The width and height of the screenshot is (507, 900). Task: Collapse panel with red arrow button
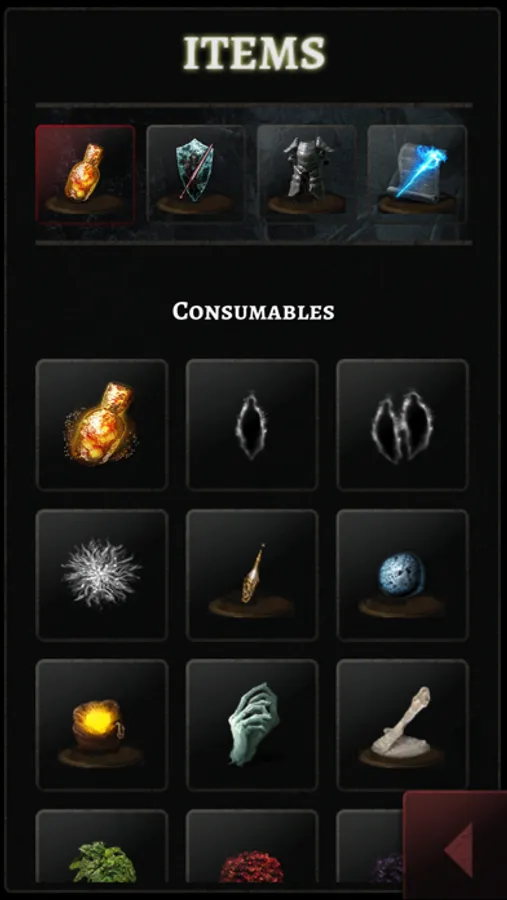coord(455,845)
